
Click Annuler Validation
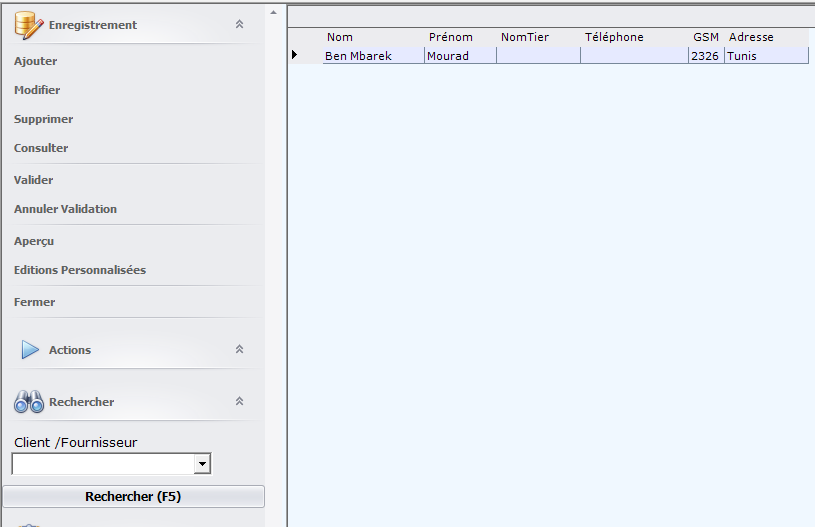[x=65, y=209]
